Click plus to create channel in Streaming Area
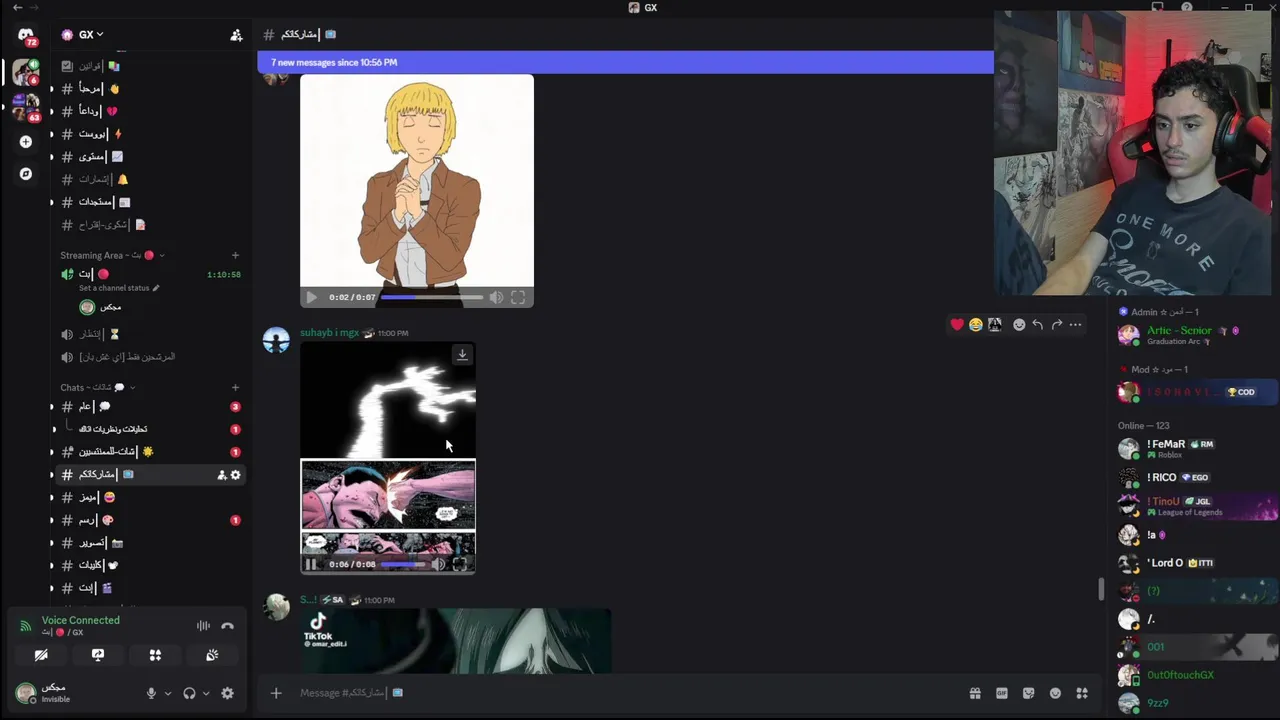Viewport: 1280px width, 720px height. 235,255
